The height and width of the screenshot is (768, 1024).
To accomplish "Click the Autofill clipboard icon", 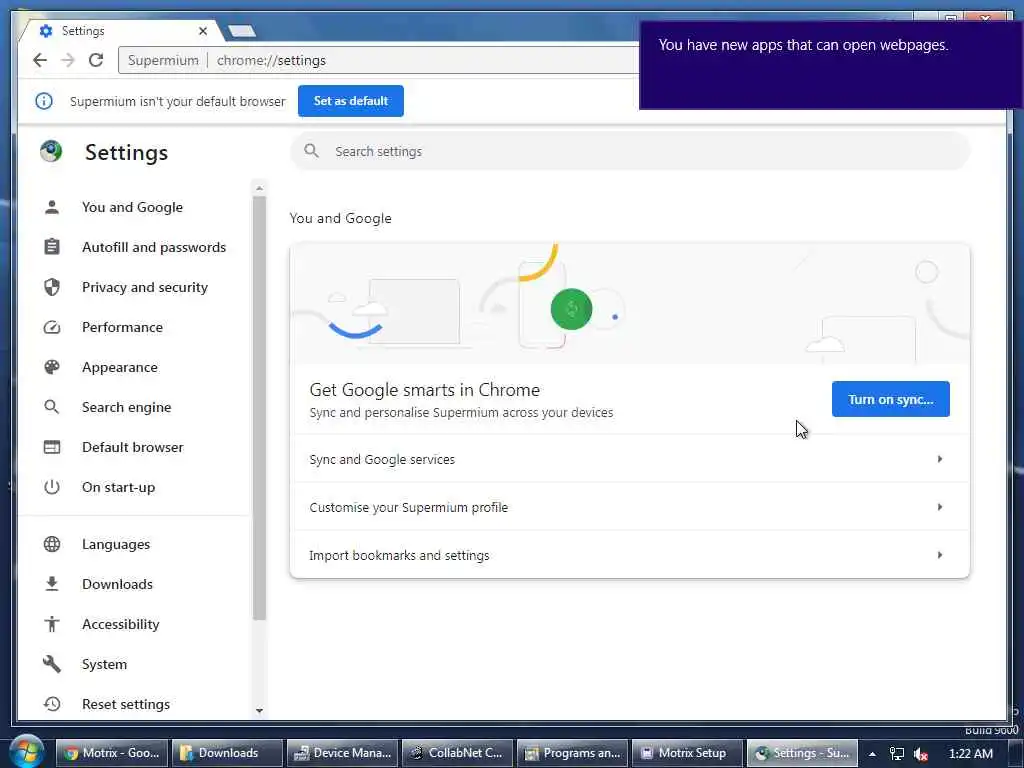I will [x=52, y=247].
